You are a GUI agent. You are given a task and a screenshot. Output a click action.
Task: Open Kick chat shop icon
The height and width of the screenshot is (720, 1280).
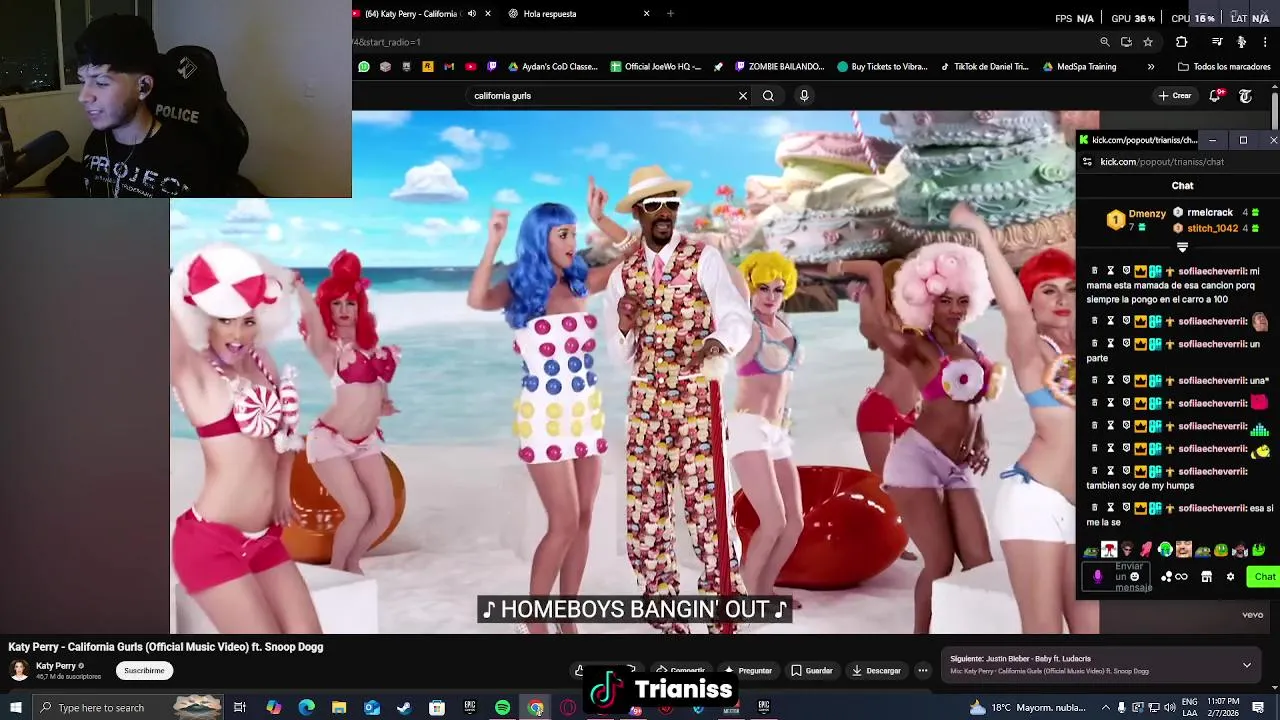[x=1206, y=577]
